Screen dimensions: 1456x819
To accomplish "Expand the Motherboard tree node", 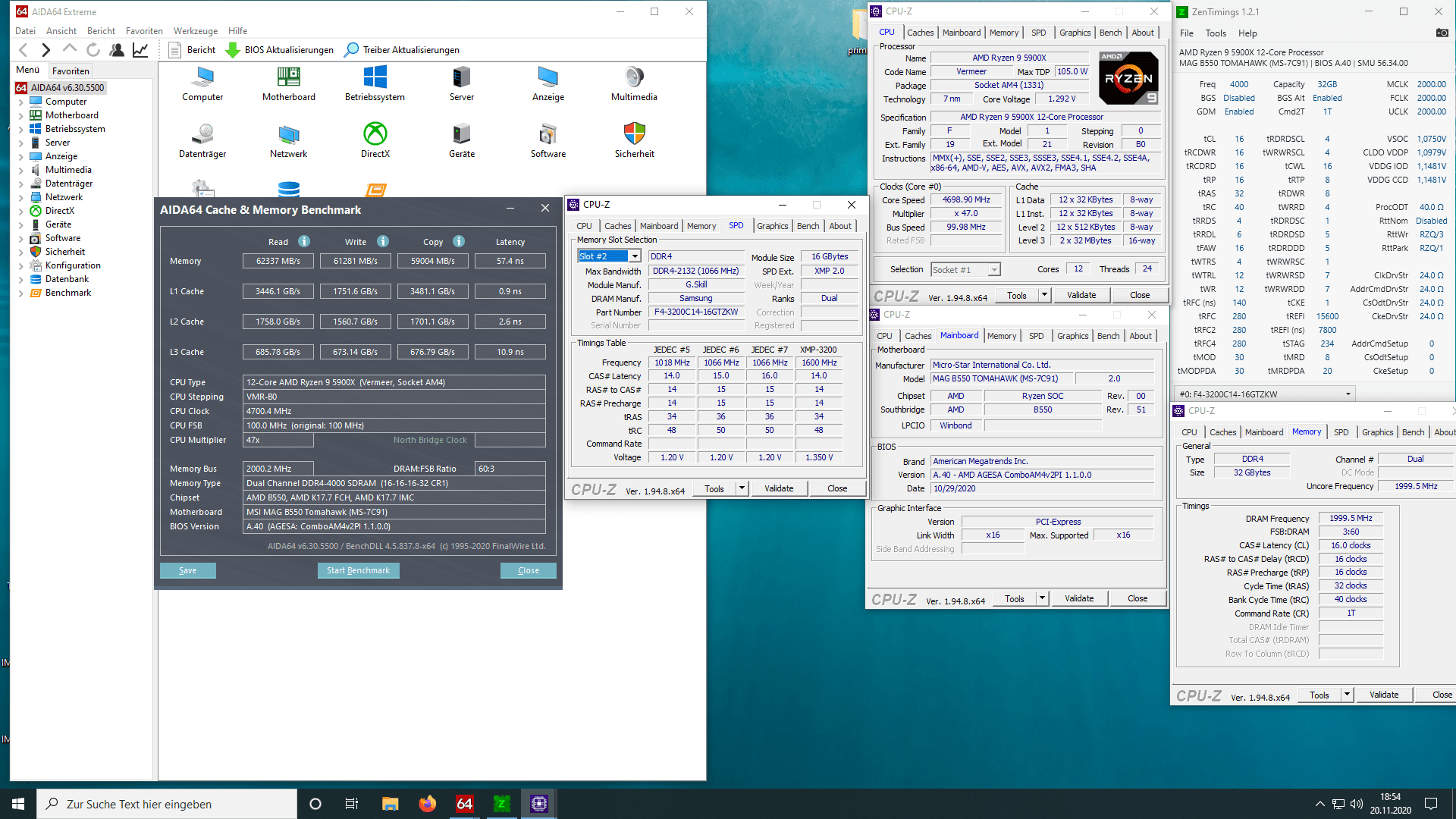I will tap(20, 115).
